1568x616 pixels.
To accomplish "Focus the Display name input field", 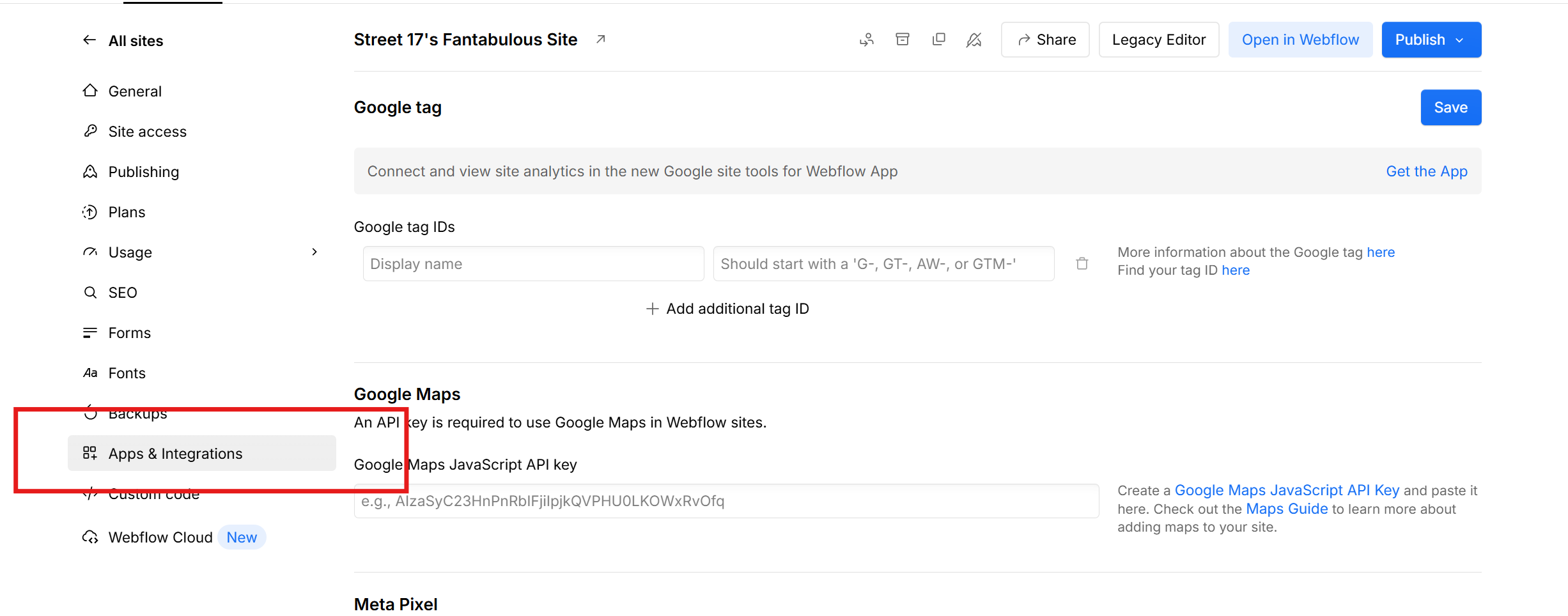I will 533,264.
